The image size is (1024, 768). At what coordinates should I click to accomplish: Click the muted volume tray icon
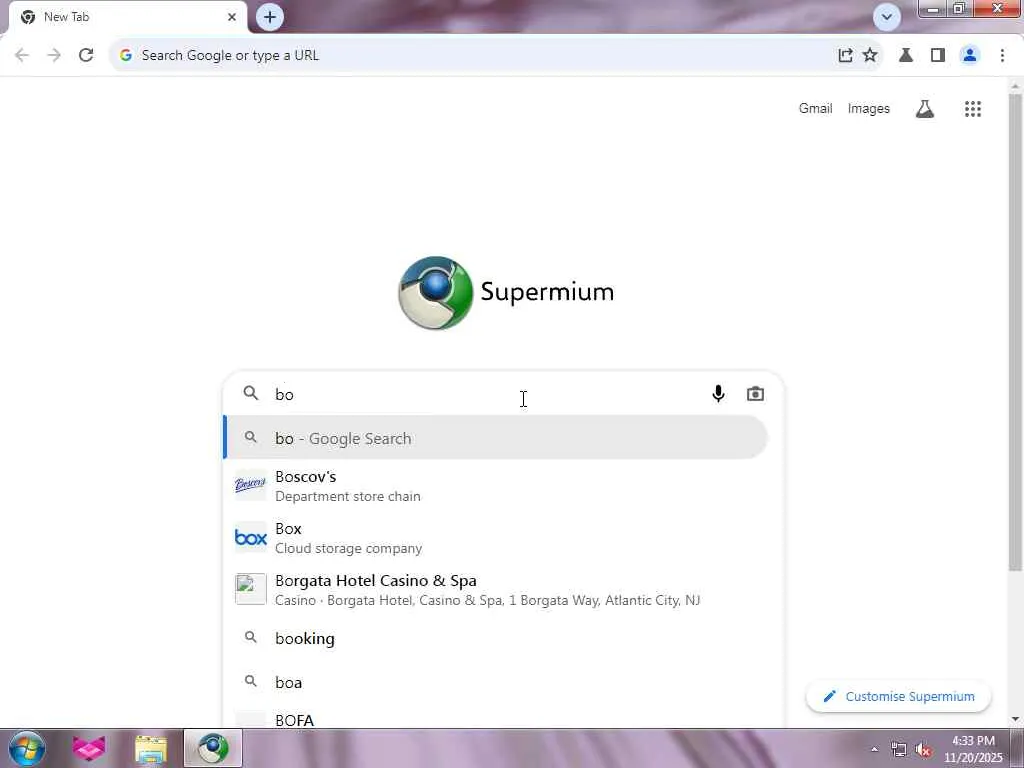tap(923, 750)
